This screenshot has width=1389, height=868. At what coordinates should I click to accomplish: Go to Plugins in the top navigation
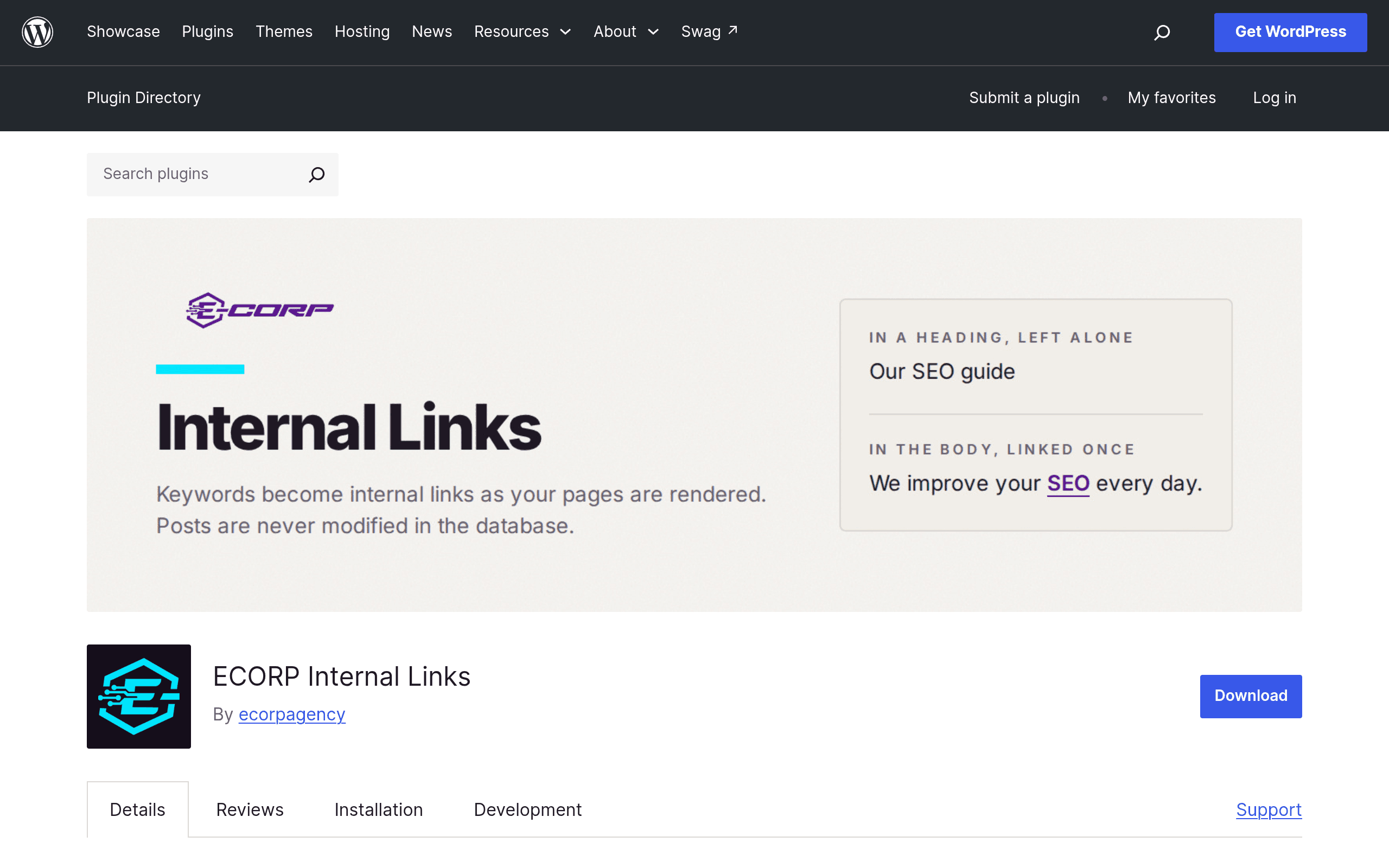click(208, 31)
